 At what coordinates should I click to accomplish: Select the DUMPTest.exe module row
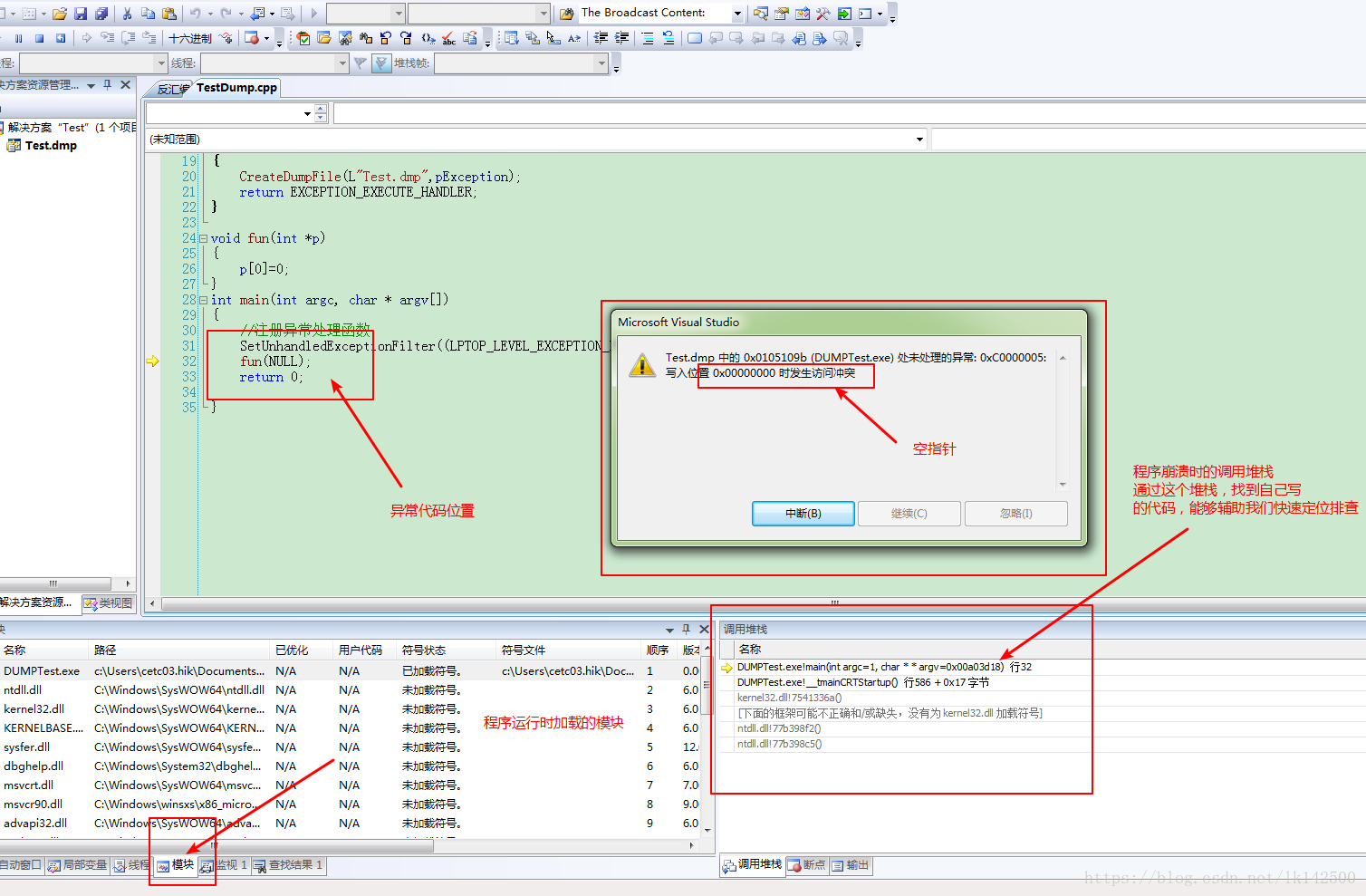pyautogui.click(x=351, y=671)
